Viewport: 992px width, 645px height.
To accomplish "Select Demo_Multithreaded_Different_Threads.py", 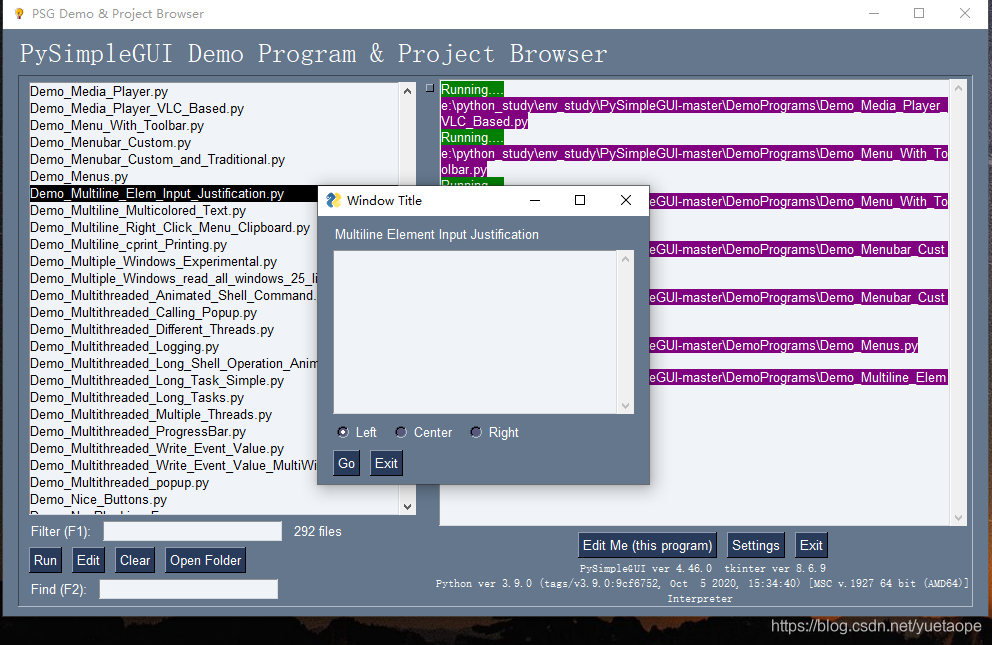I will coord(173,330).
